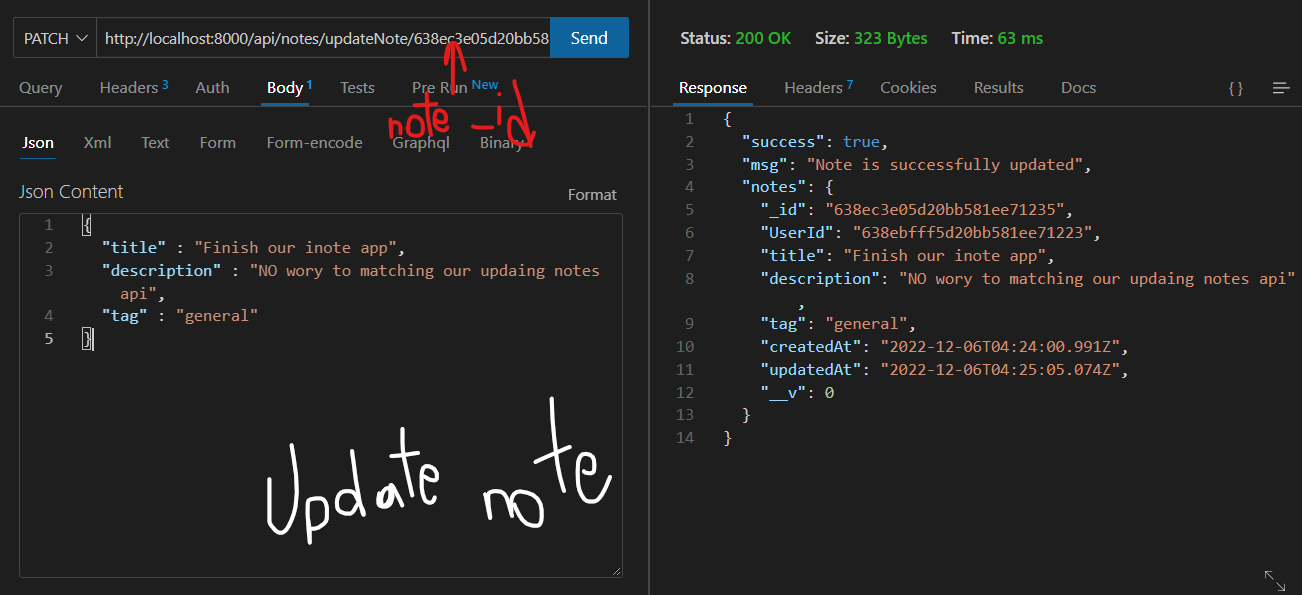Open the request Headers tab
The height and width of the screenshot is (595, 1302).
(128, 88)
